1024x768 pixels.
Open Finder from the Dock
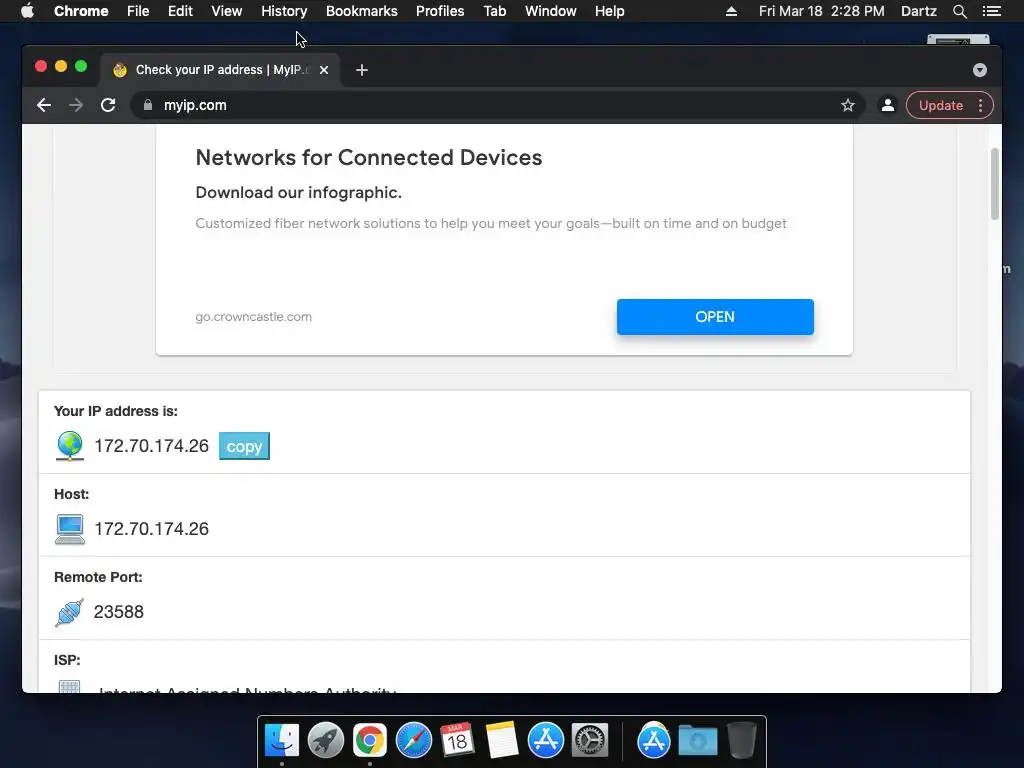point(282,741)
